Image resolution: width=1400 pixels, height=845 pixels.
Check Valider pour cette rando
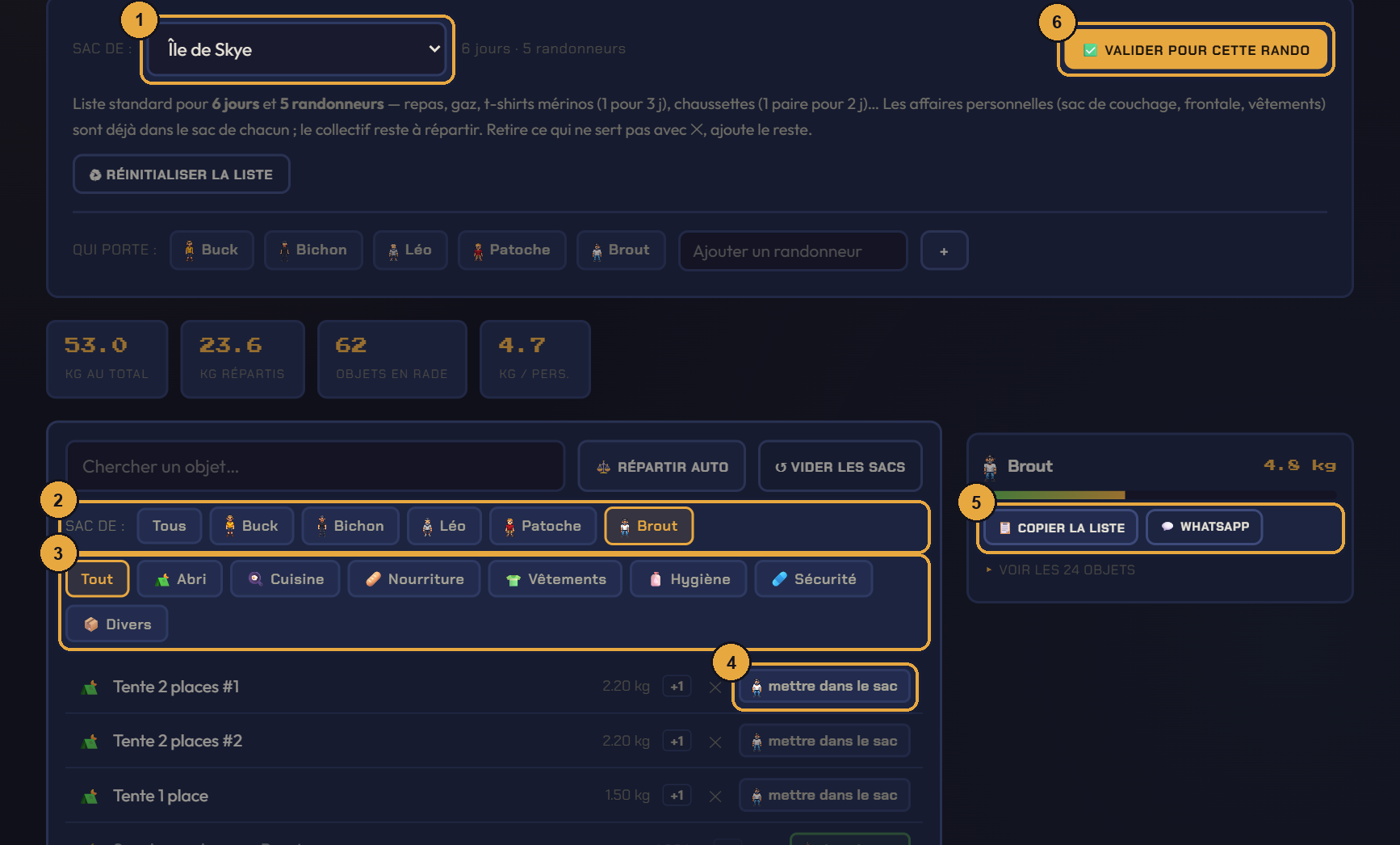[1196, 50]
